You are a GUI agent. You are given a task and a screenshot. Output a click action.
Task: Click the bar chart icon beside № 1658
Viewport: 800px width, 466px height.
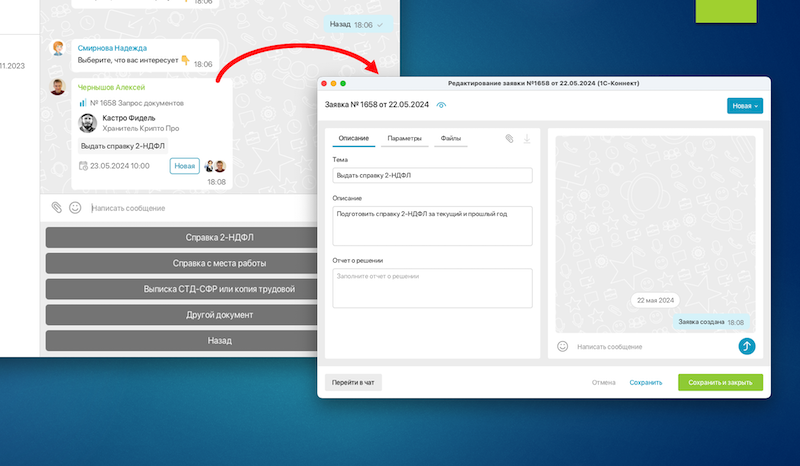coord(83,103)
